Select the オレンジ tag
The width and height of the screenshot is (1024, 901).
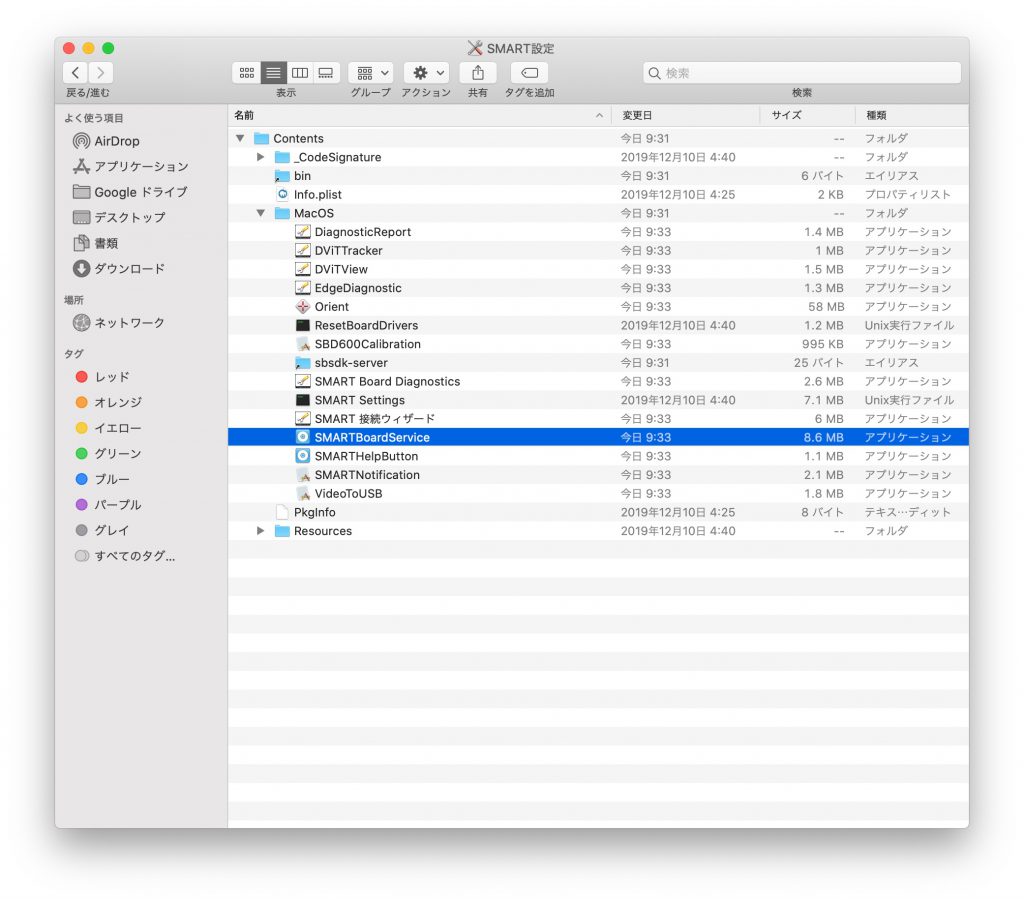pos(108,402)
